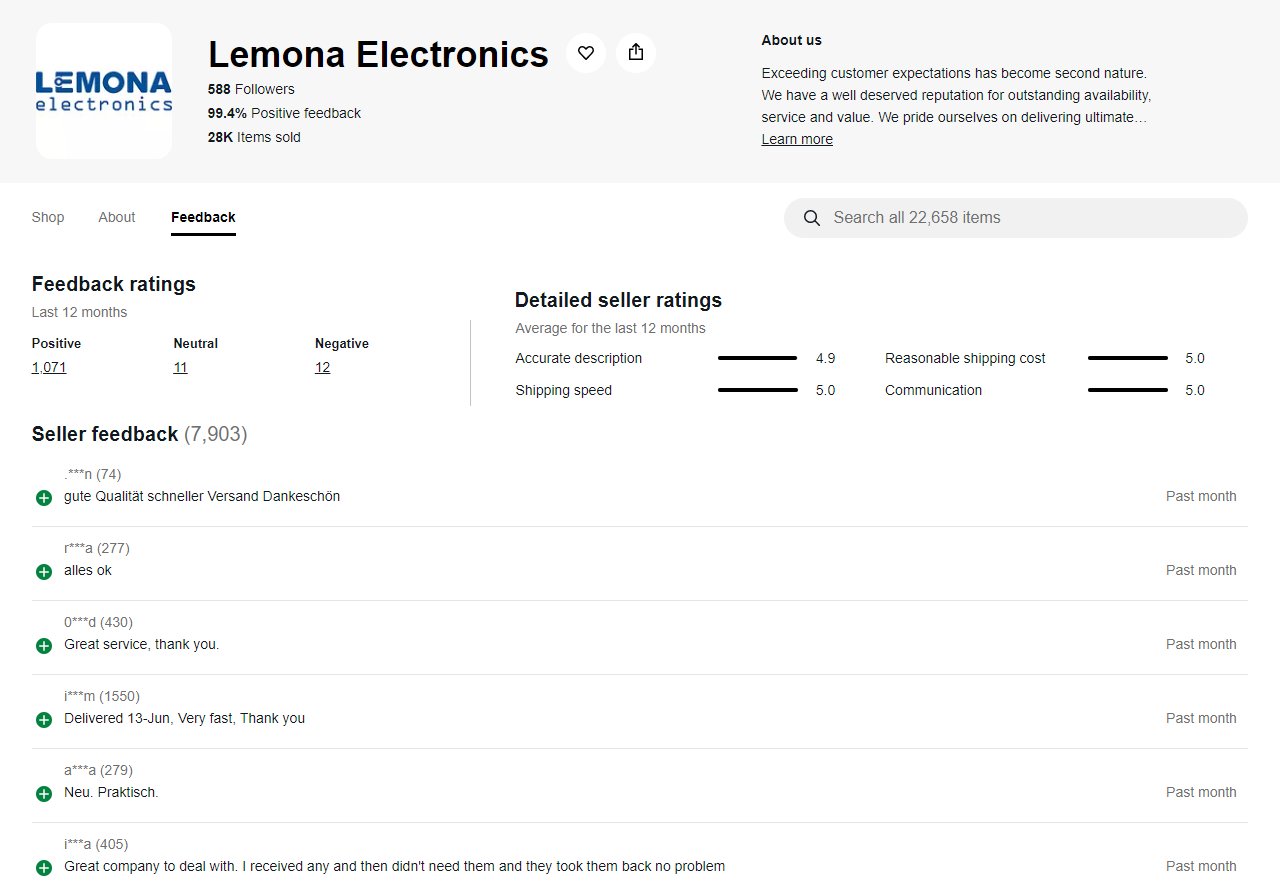Click the search magnifier icon
Screen dimensions: 1281x895
click(x=812, y=218)
